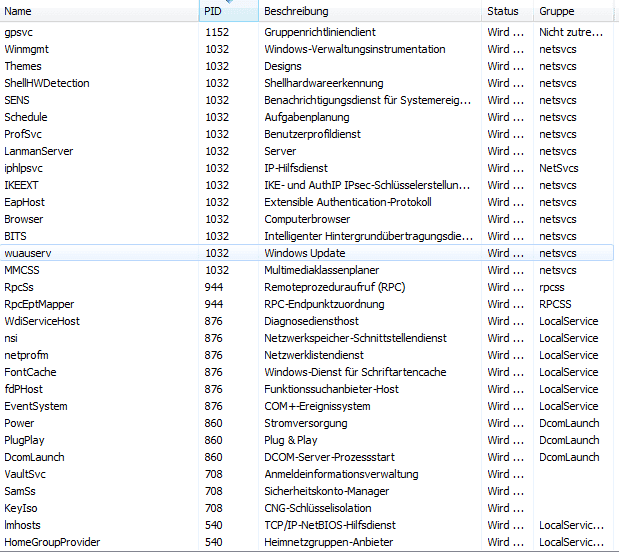
Task: Select the Themes service name
Action: (23, 66)
